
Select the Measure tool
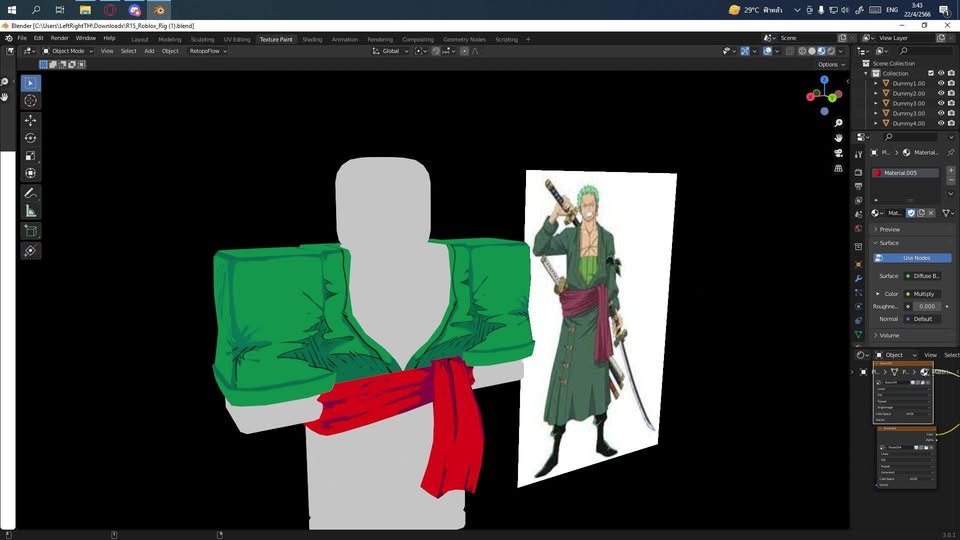(x=31, y=211)
